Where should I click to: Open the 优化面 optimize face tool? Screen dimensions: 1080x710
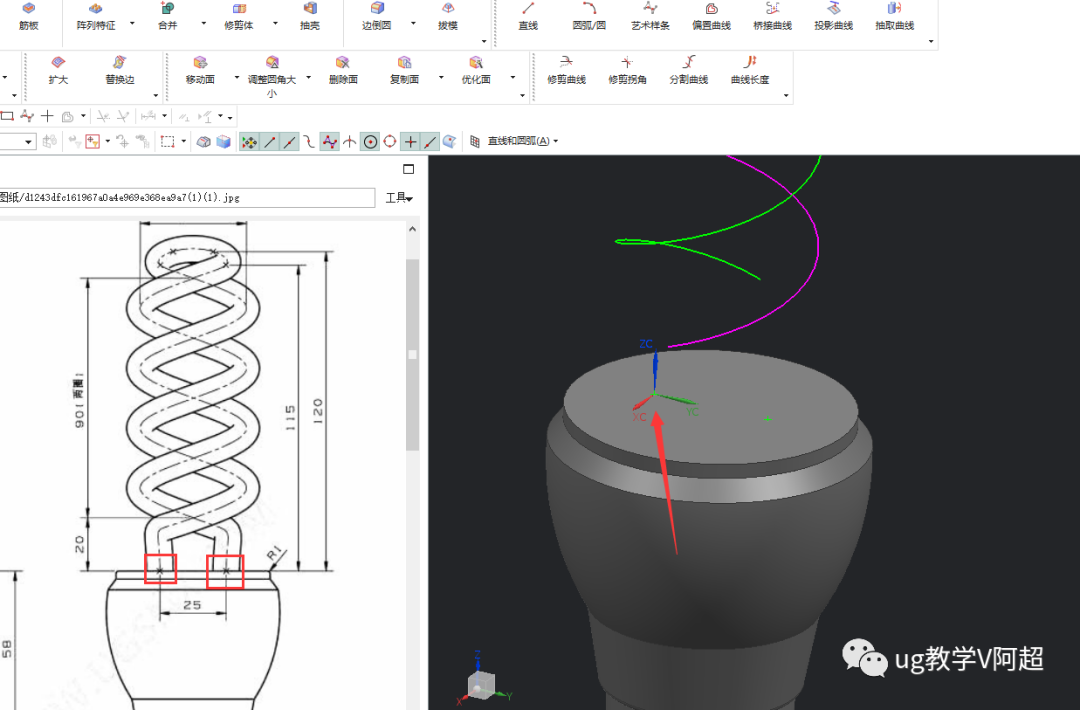click(x=476, y=71)
